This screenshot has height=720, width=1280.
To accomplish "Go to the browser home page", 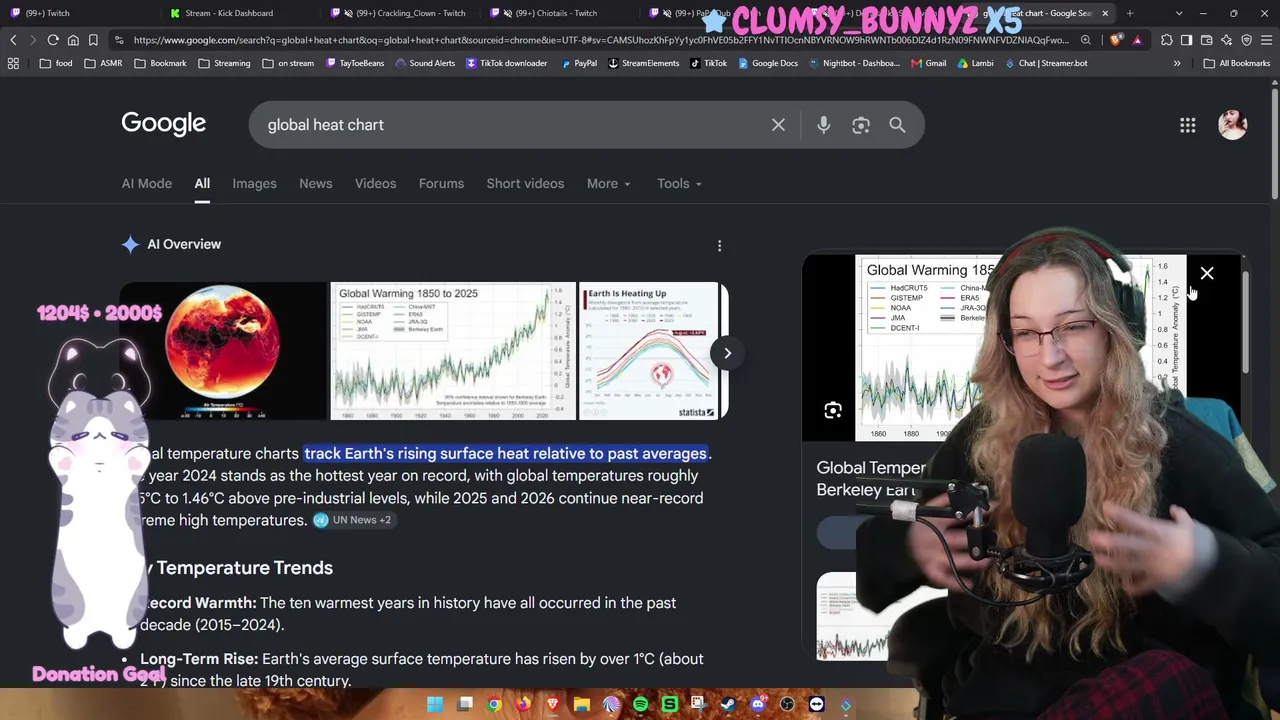I will pyautogui.click(x=73, y=40).
